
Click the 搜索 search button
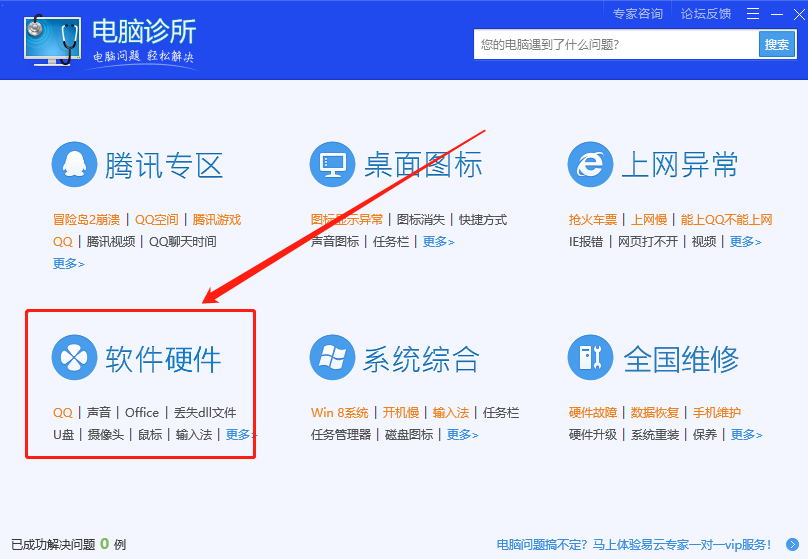coord(777,44)
